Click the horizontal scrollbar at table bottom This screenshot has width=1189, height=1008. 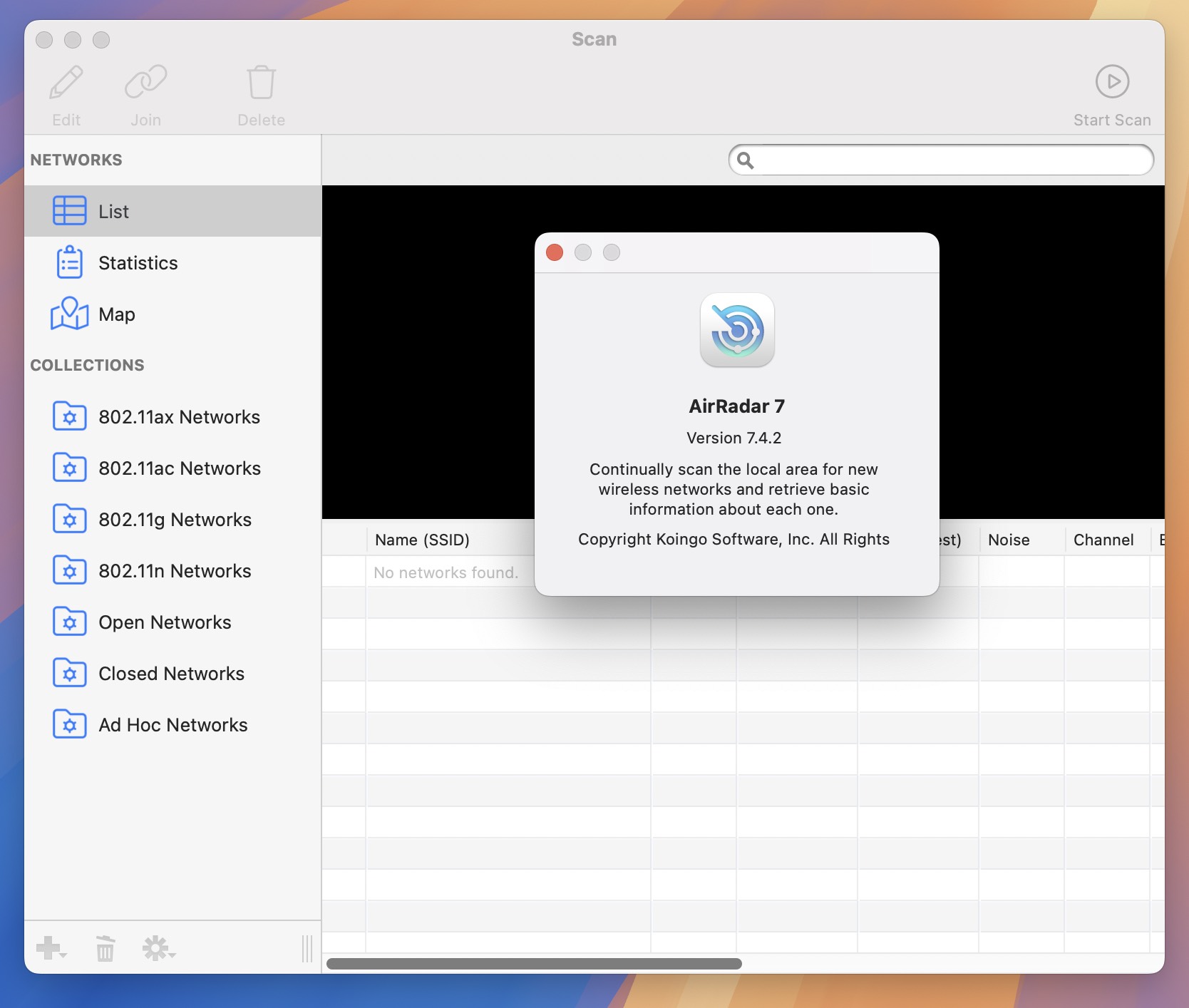[534, 964]
